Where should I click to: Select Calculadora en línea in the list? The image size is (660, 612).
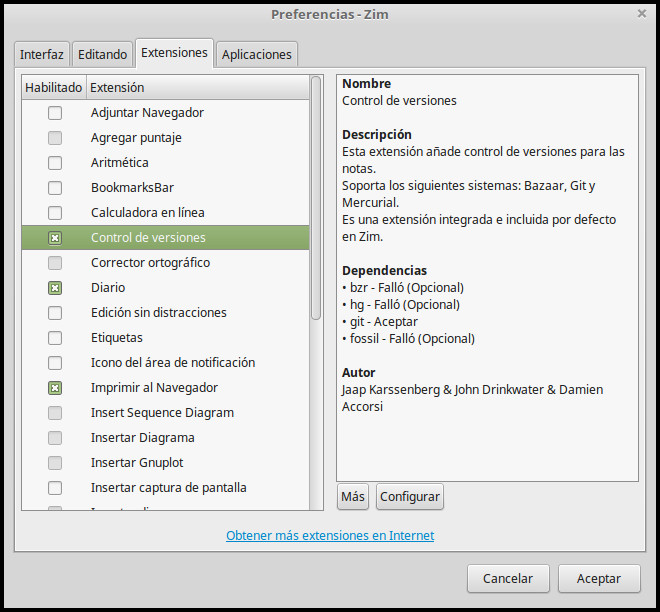[148, 213]
